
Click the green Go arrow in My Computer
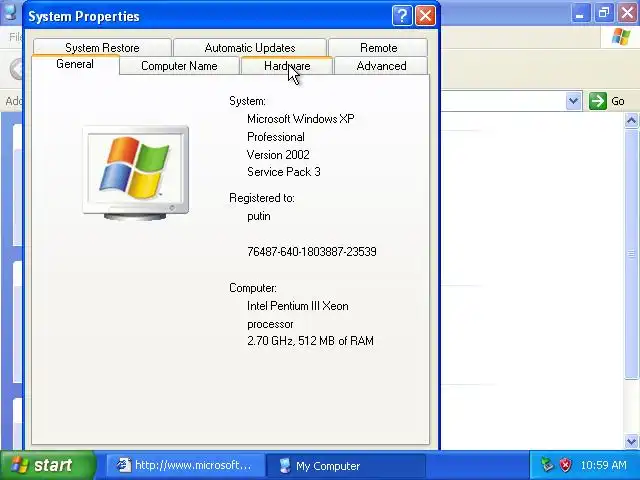point(598,101)
